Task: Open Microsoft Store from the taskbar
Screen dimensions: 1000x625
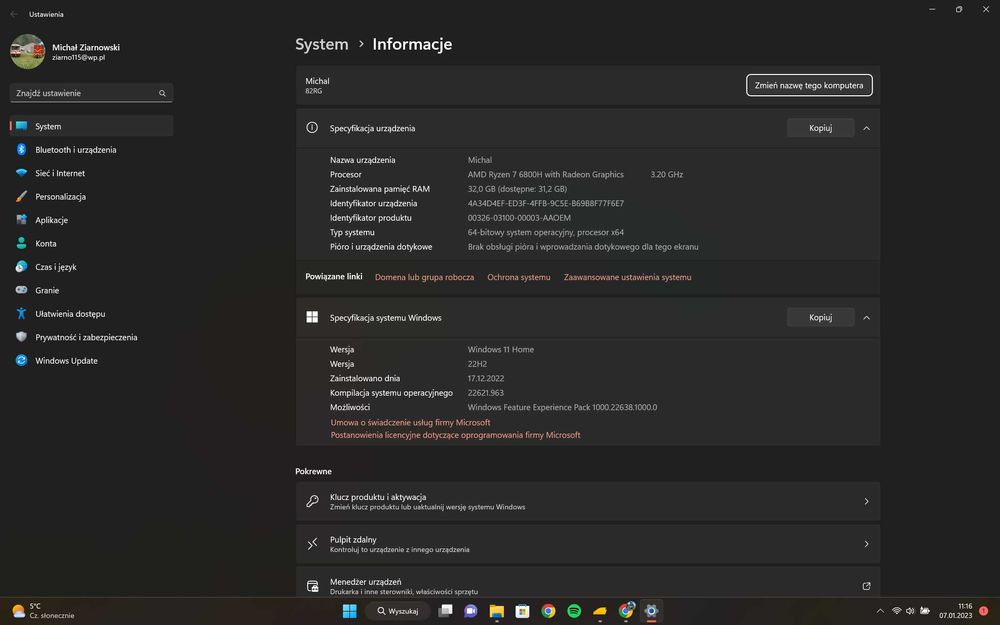Action: pyautogui.click(x=522, y=611)
